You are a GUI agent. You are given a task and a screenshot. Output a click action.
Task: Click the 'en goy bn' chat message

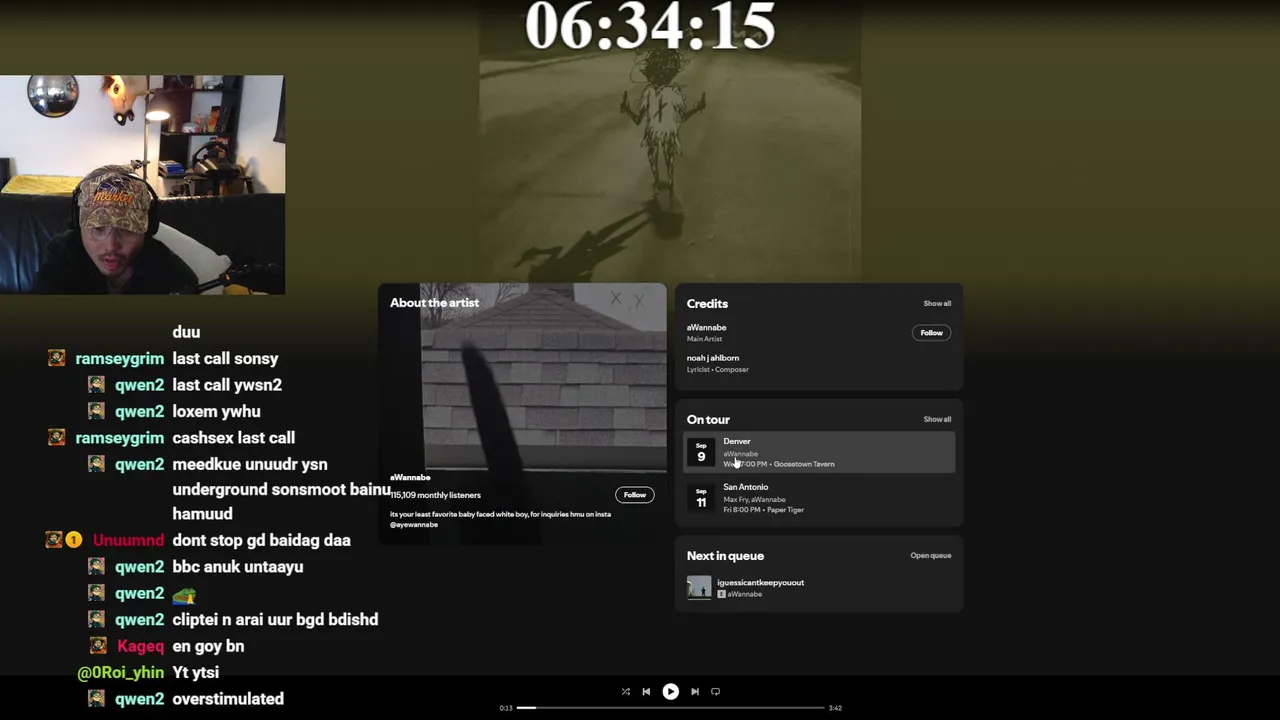pos(208,646)
